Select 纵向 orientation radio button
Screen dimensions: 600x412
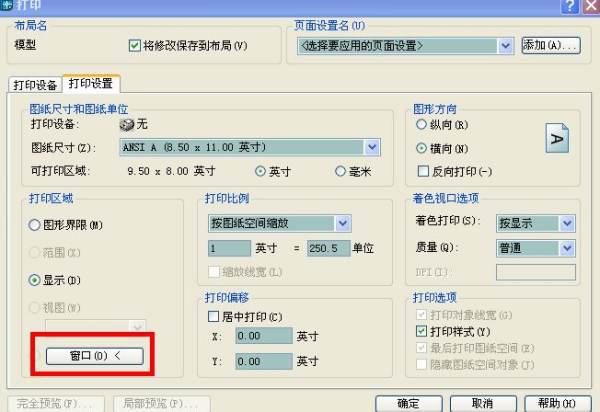(421, 126)
